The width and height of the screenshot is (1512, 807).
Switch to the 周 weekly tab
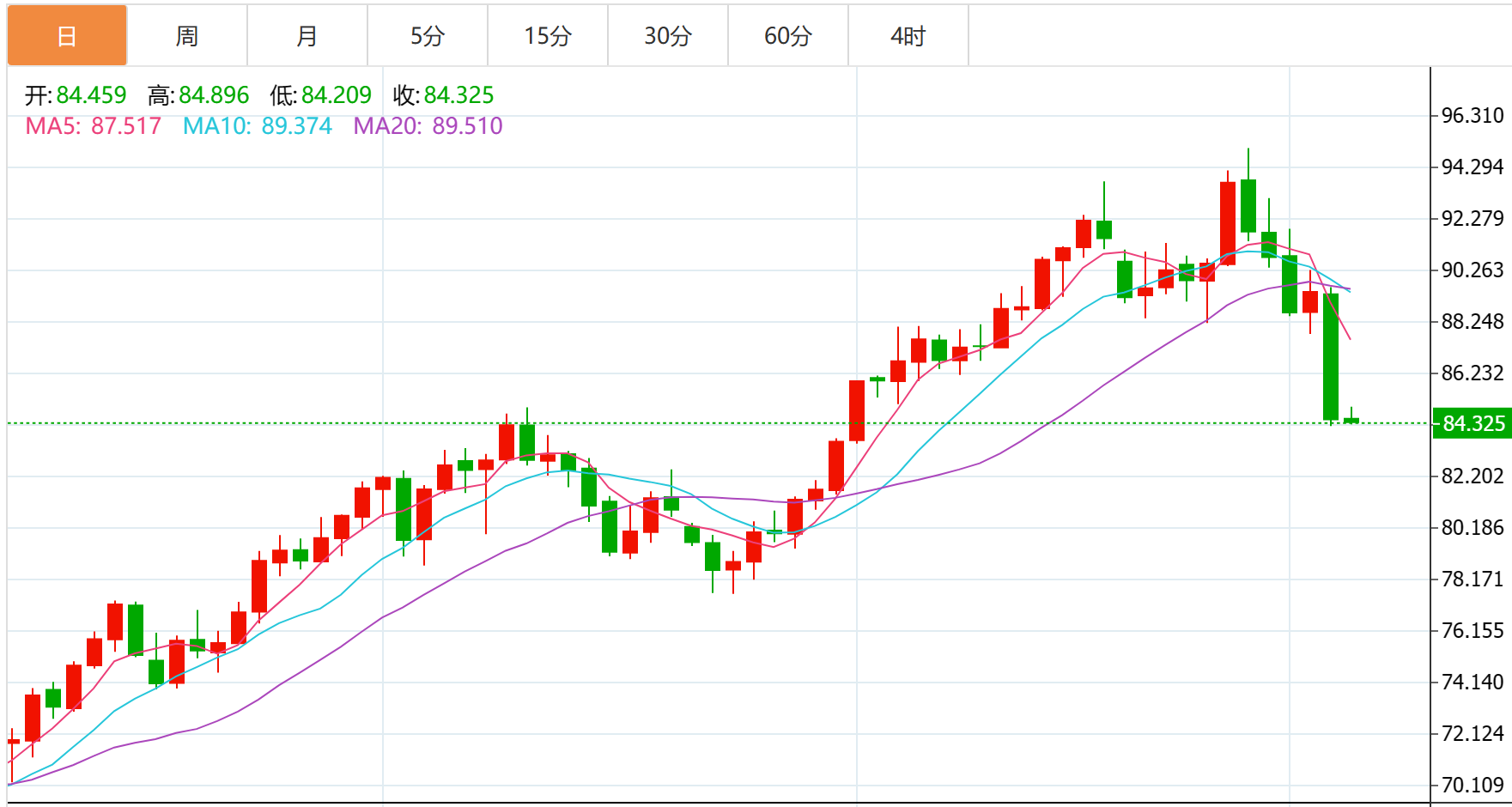(187, 36)
